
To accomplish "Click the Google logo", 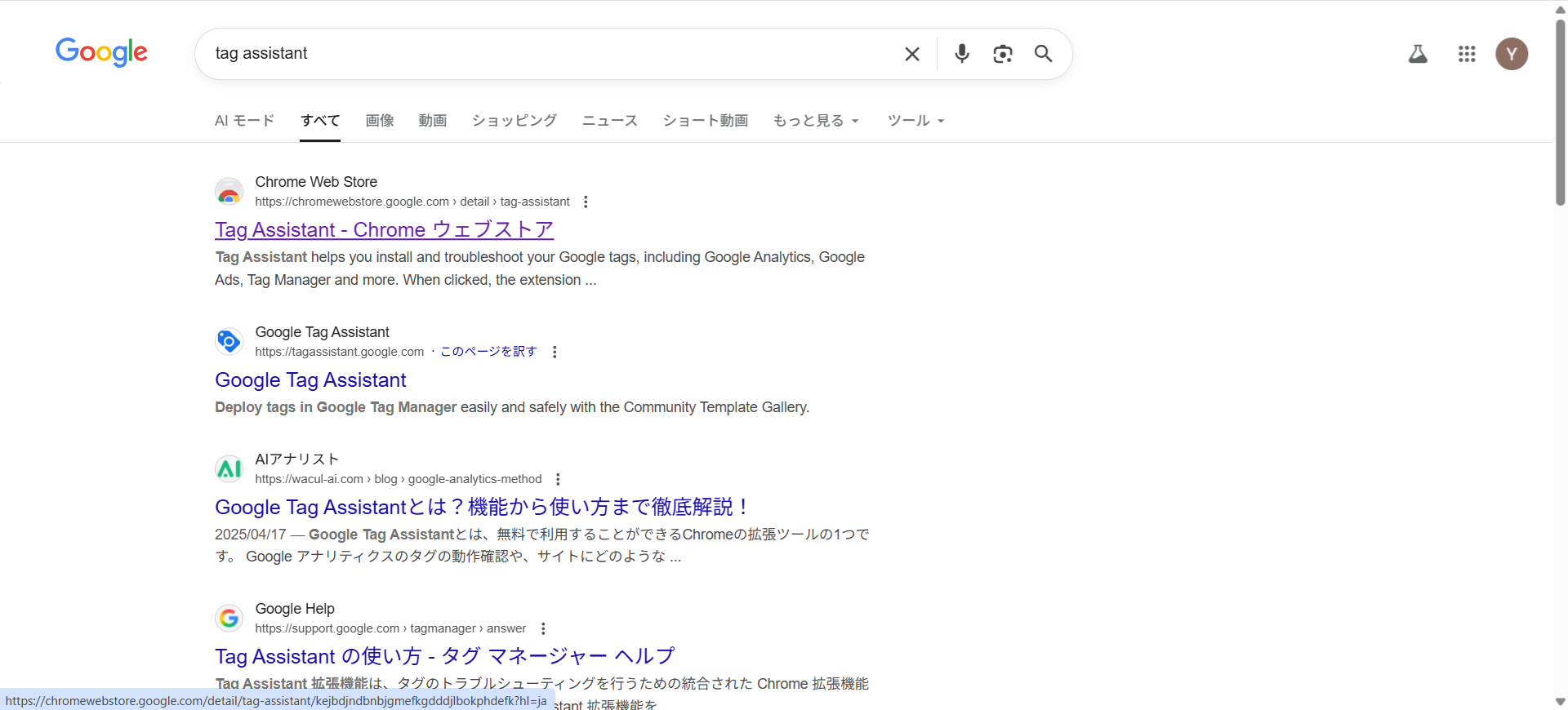I will pyautogui.click(x=101, y=52).
